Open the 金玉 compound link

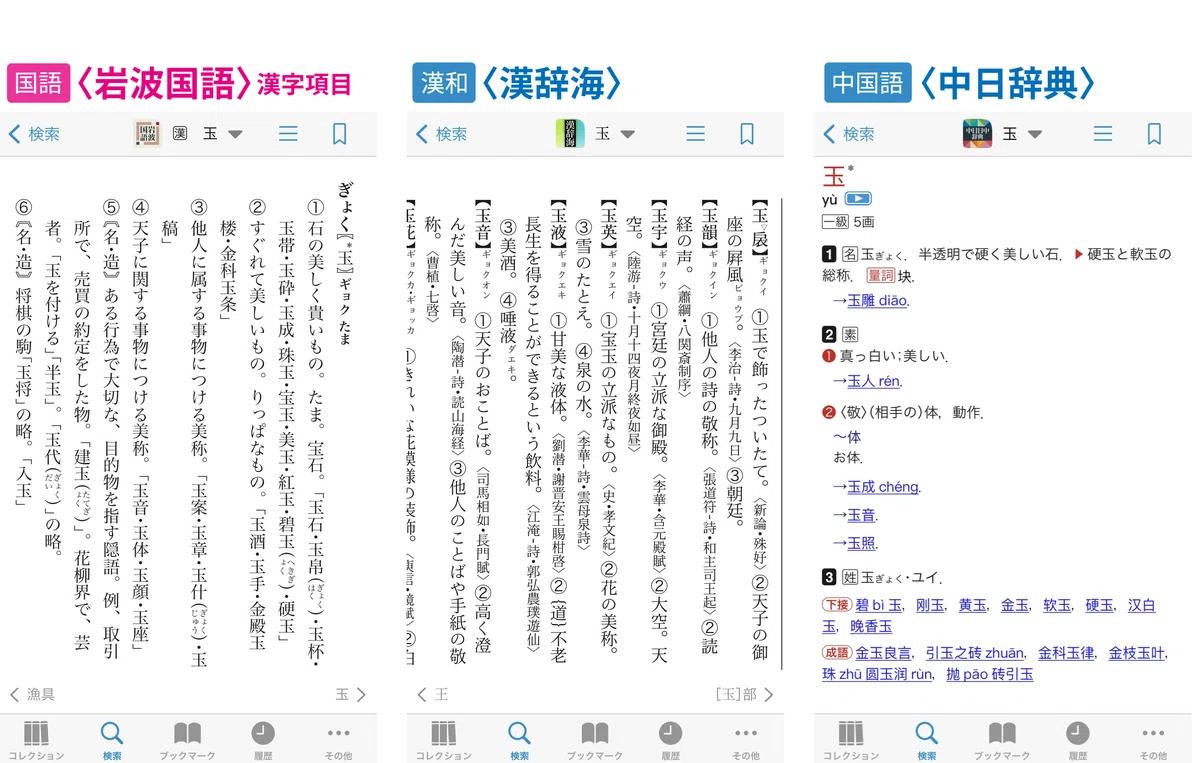point(1014,605)
